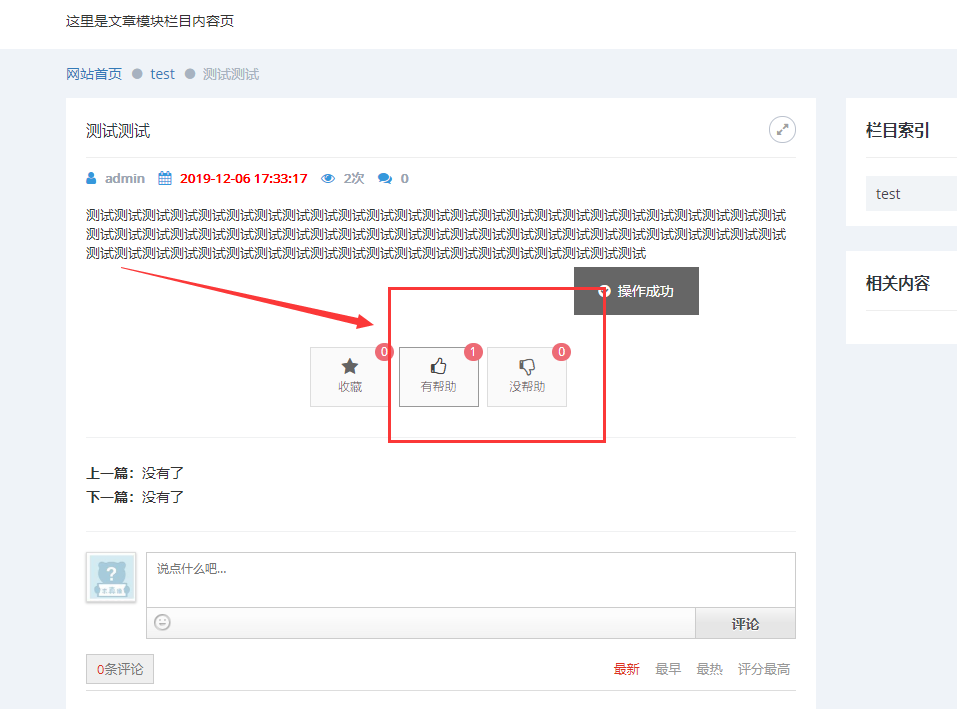Click the red badge count on 有帮助
Image resolution: width=957 pixels, height=709 pixels.
(473, 352)
